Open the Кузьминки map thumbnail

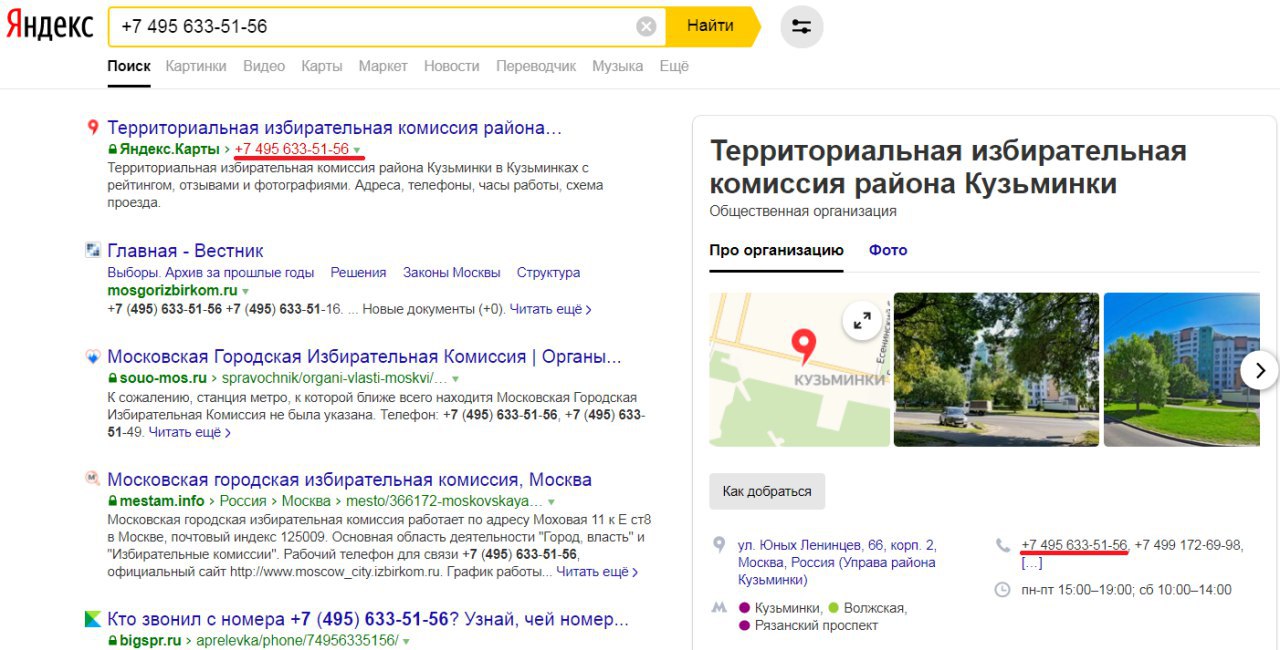[x=799, y=369]
